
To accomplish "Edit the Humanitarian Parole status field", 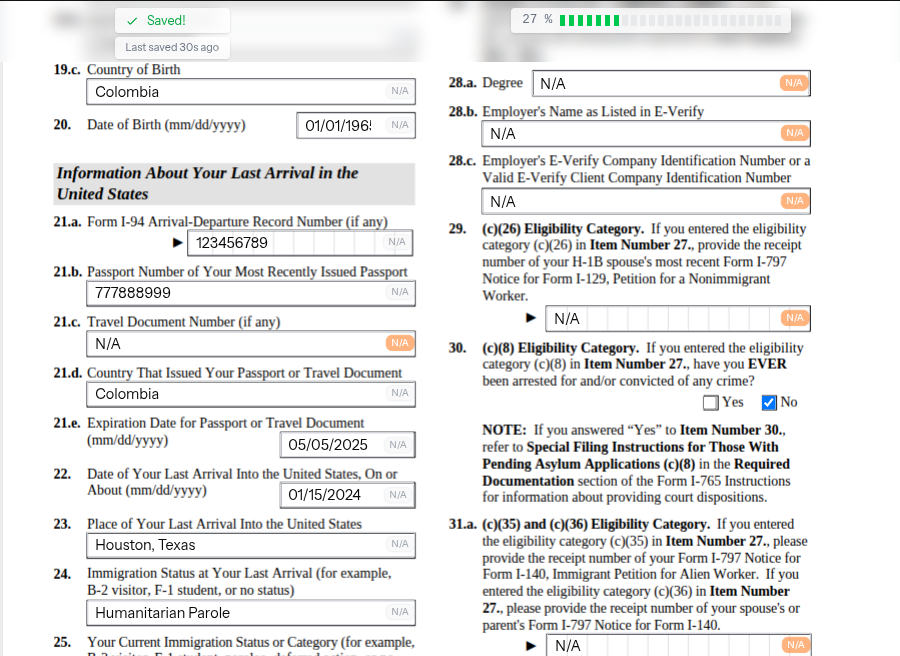I will (235, 612).
